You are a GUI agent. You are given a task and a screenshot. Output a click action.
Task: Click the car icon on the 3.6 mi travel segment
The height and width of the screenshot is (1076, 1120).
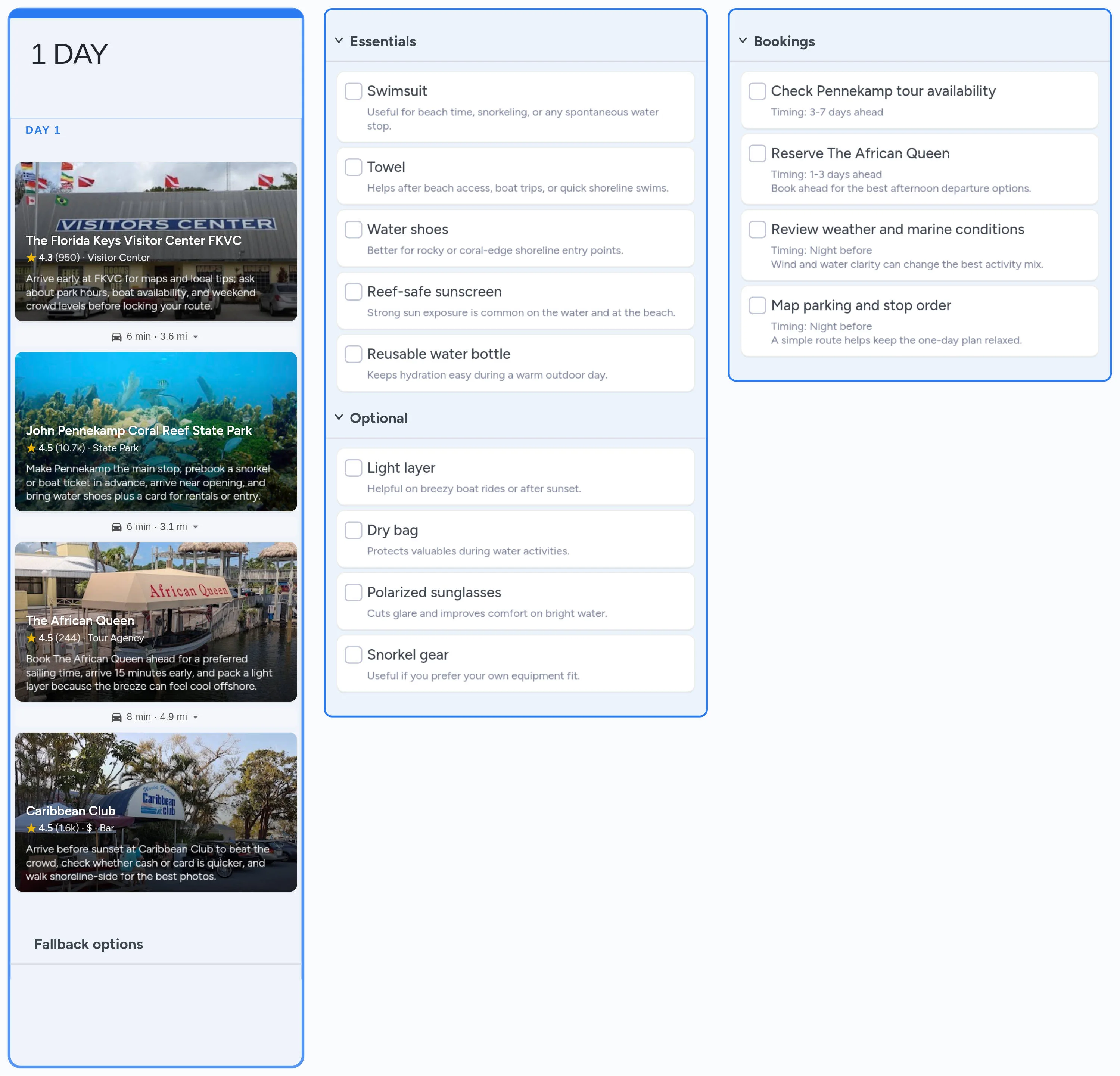[117, 336]
